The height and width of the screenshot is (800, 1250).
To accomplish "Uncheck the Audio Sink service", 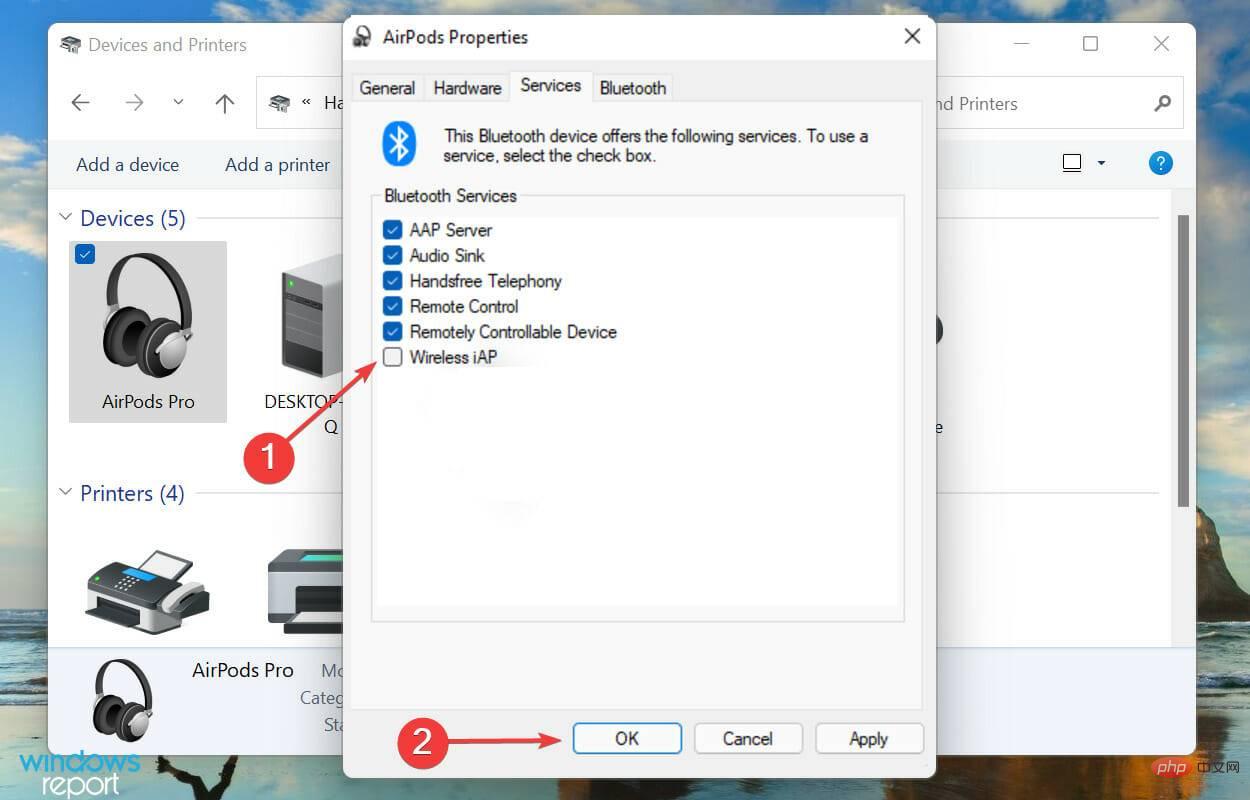I will 393,255.
